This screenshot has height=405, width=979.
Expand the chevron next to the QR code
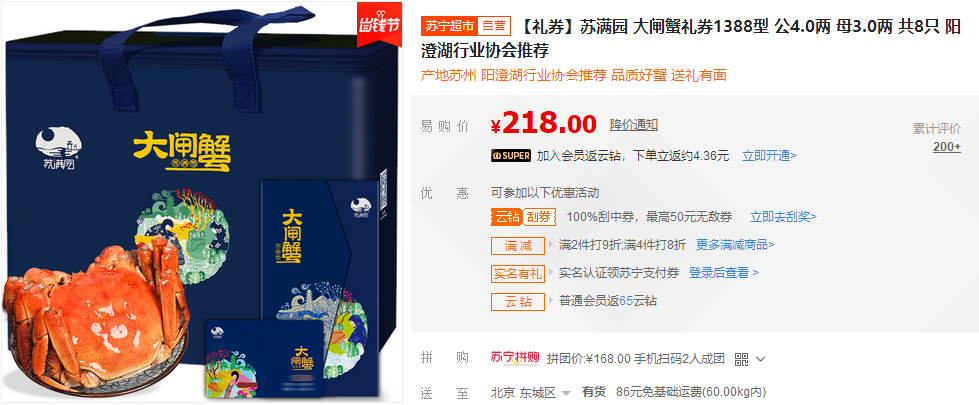760,359
